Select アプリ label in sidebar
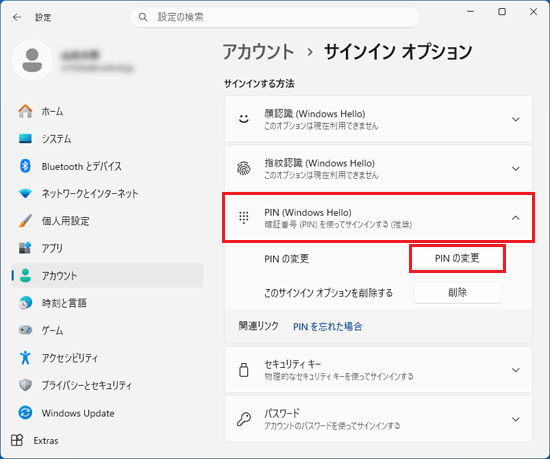The image size is (550, 459). [x=52, y=248]
